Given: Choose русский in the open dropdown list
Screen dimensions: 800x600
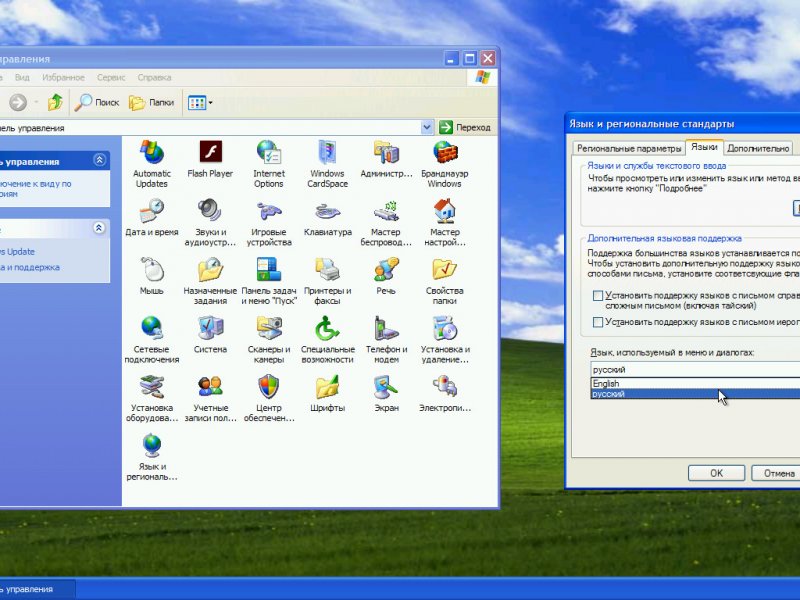Looking at the screenshot, I should click(x=695, y=393).
